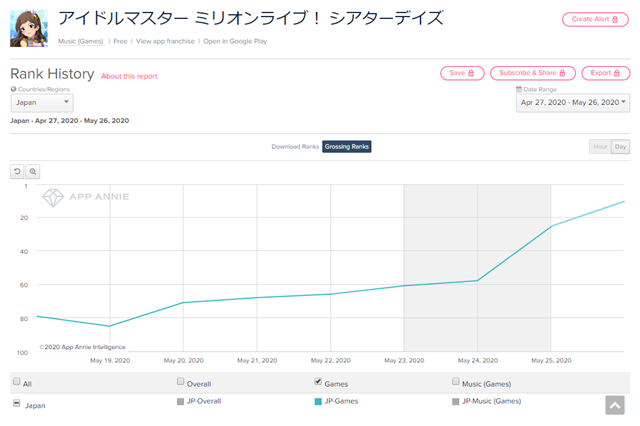Click the lock icon on Export
Image resolution: width=640 pixels, height=426 pixels.
(x=617, y=73)
